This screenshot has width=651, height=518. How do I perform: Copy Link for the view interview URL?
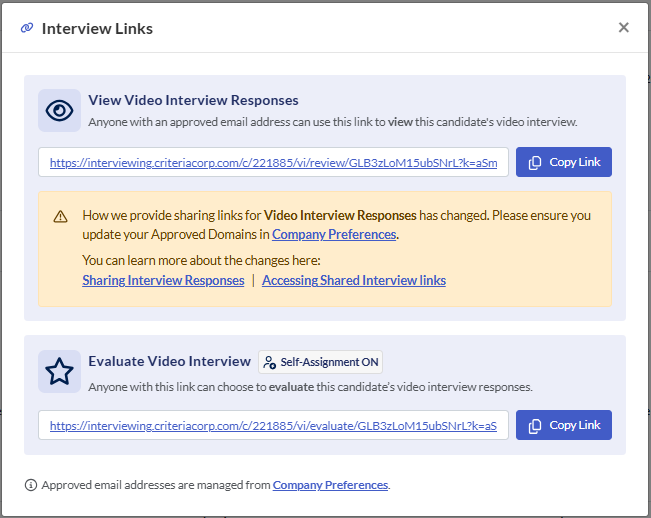564,162
